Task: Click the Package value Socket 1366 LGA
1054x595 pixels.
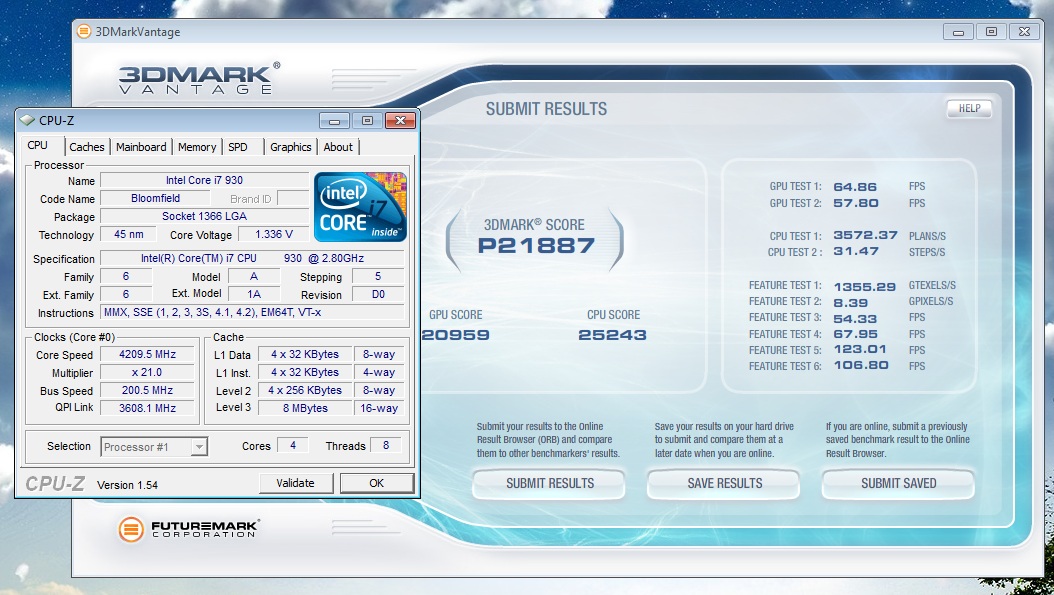Action: (204, 216)
